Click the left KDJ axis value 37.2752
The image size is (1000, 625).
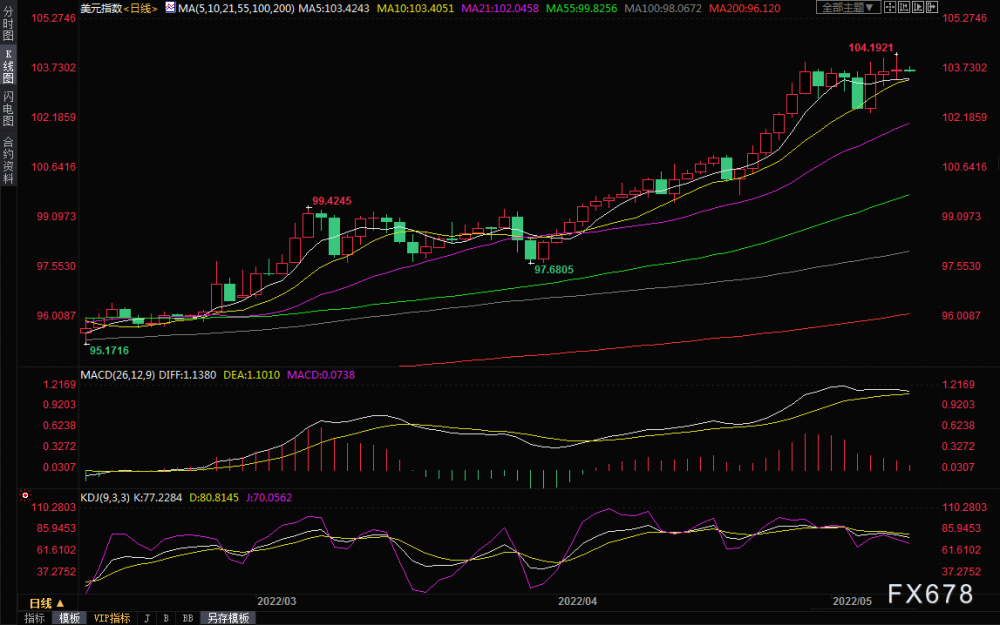pos(57,572)
